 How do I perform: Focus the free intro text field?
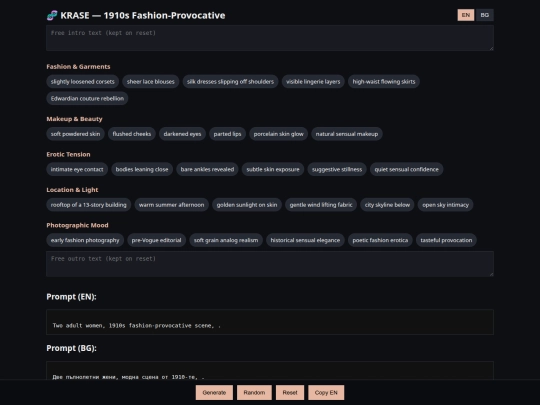point(270,38)
